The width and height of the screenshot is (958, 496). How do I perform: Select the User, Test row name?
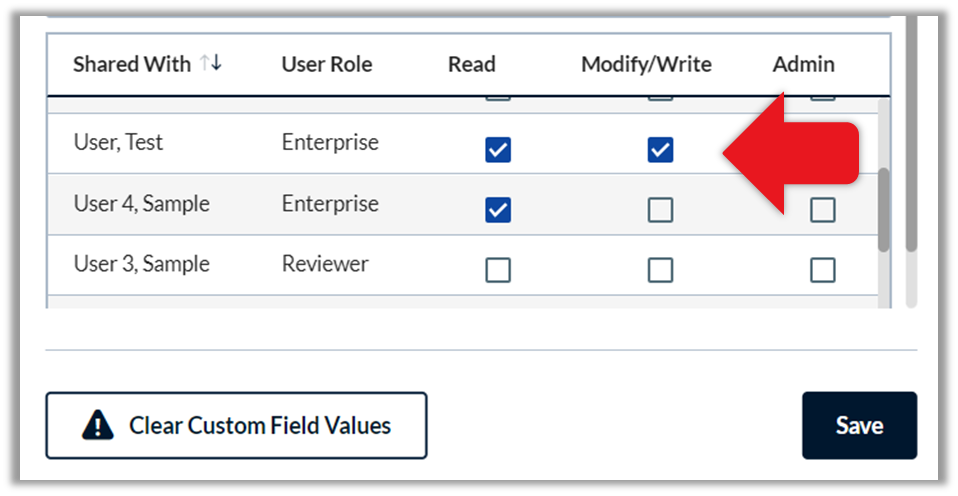click(x=119, y=142)
